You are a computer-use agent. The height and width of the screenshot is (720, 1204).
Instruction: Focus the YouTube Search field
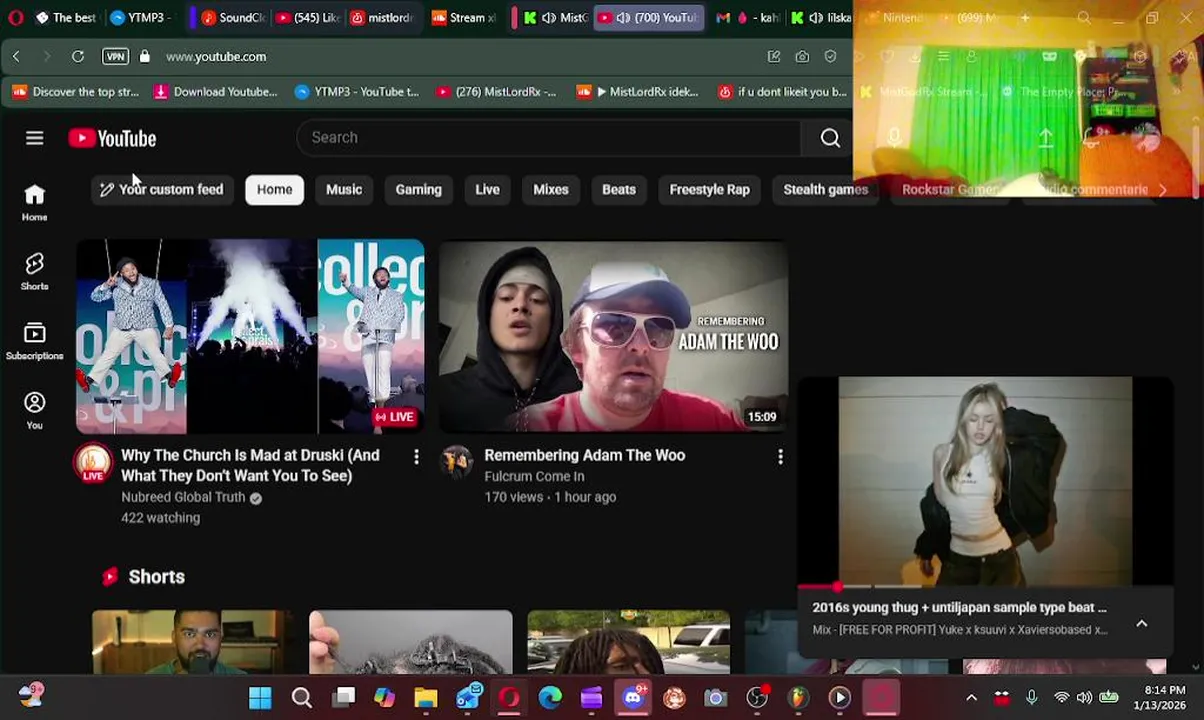(x=548, y=138)
